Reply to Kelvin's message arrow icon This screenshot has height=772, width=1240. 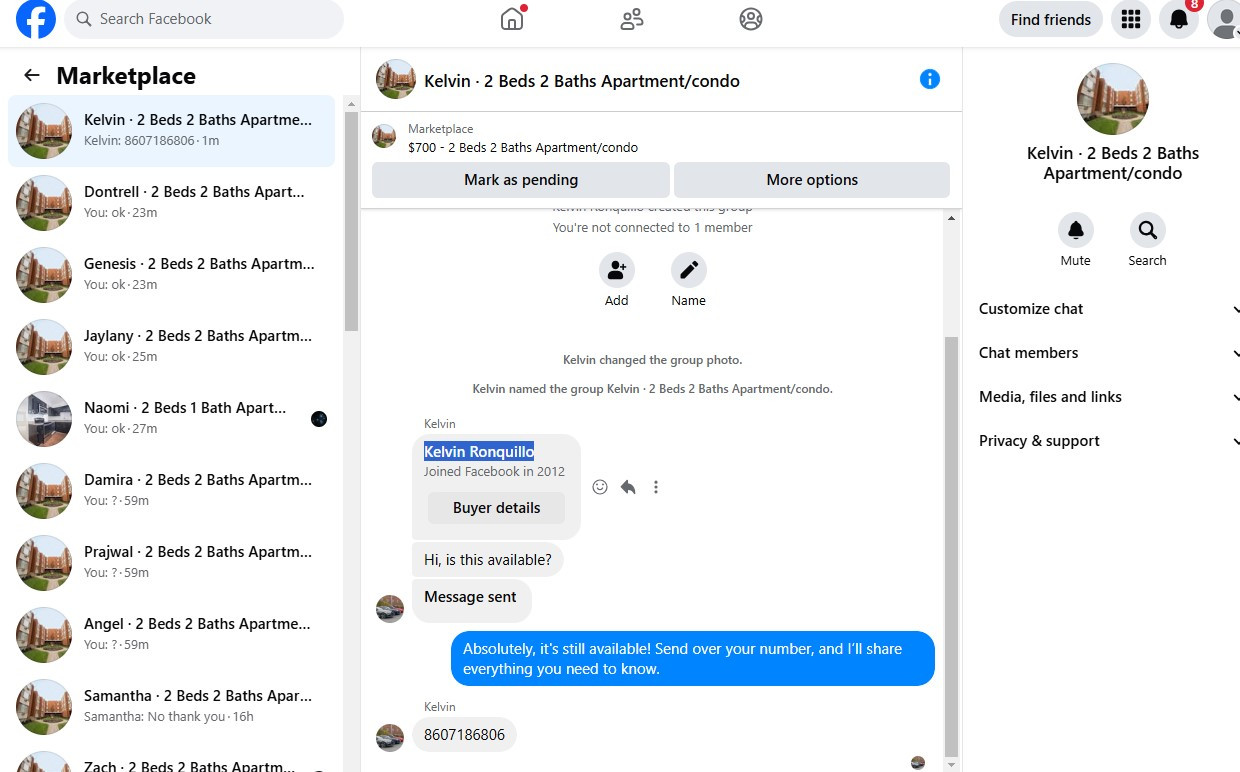[628, 487]
